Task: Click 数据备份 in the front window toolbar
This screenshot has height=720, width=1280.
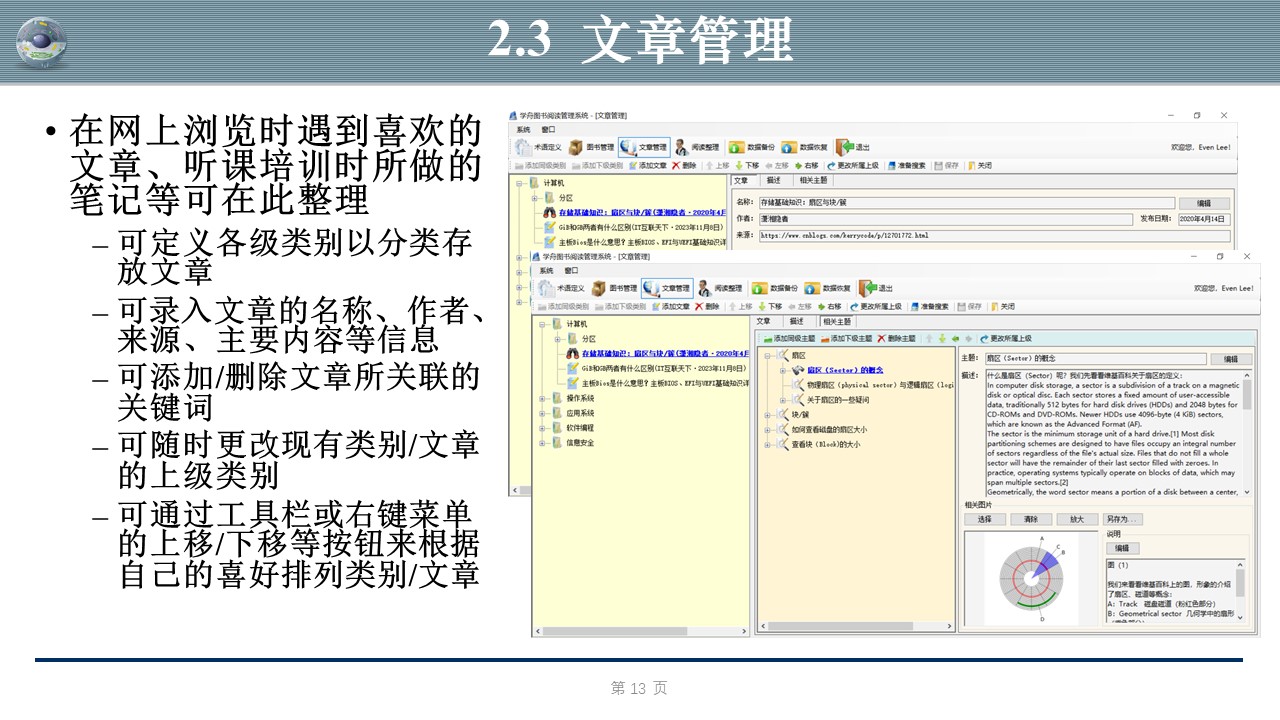Action: [774, 288]
